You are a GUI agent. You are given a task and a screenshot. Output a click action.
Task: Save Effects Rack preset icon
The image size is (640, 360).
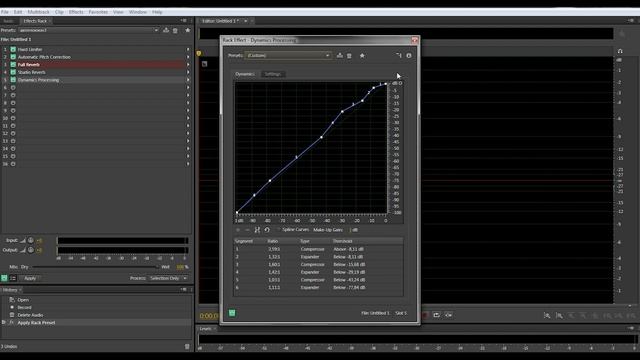166,30
